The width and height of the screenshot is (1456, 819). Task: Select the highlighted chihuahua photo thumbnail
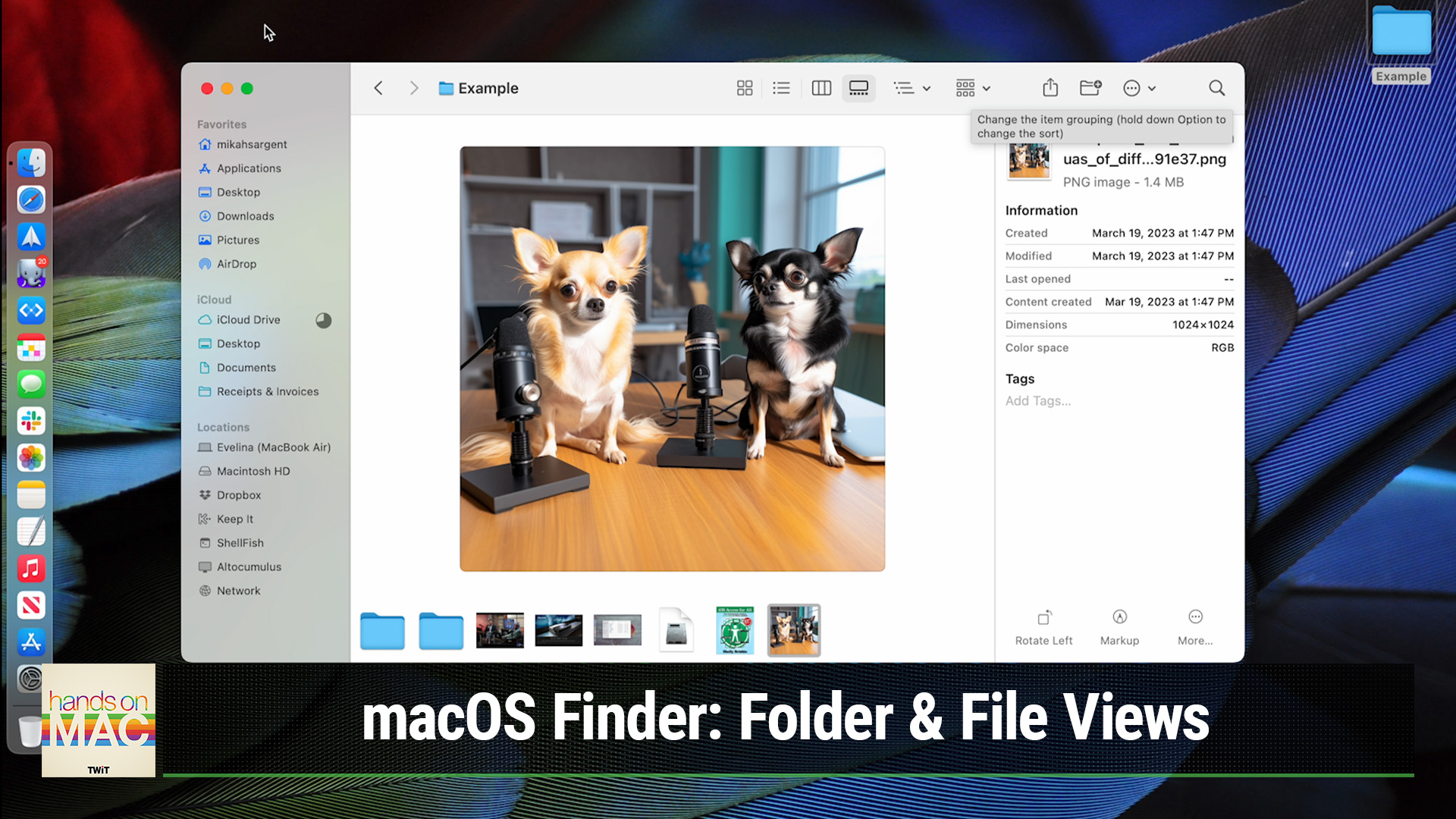[x=793, y=629]
